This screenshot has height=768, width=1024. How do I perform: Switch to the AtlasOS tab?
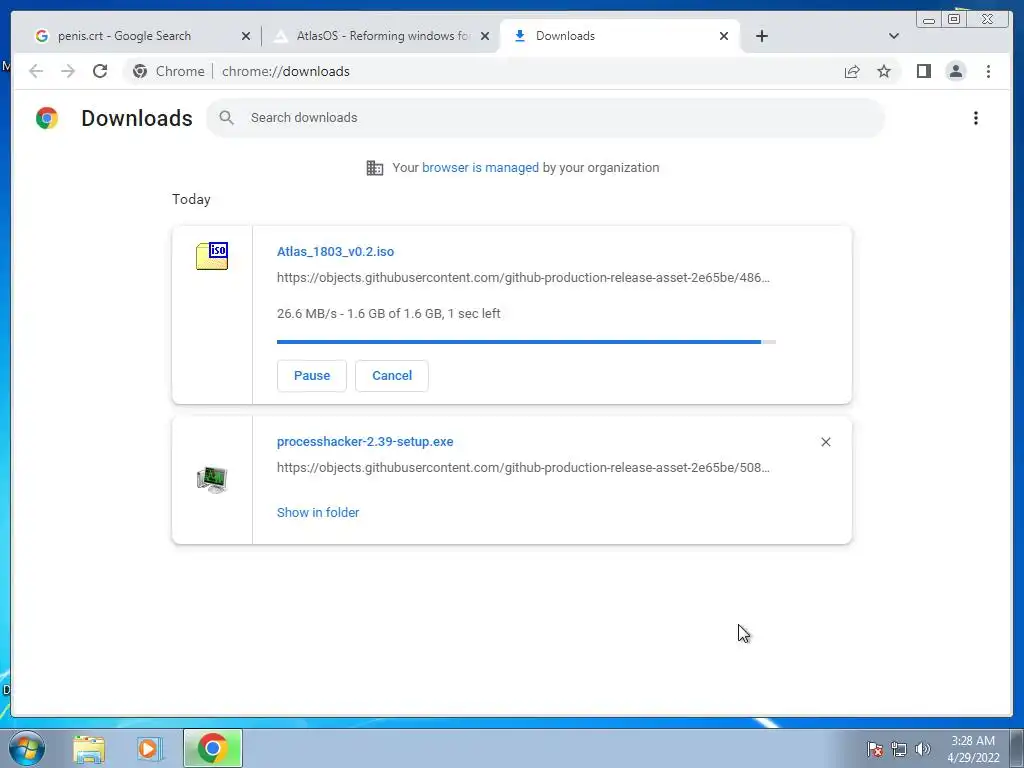tap(382, 36)
